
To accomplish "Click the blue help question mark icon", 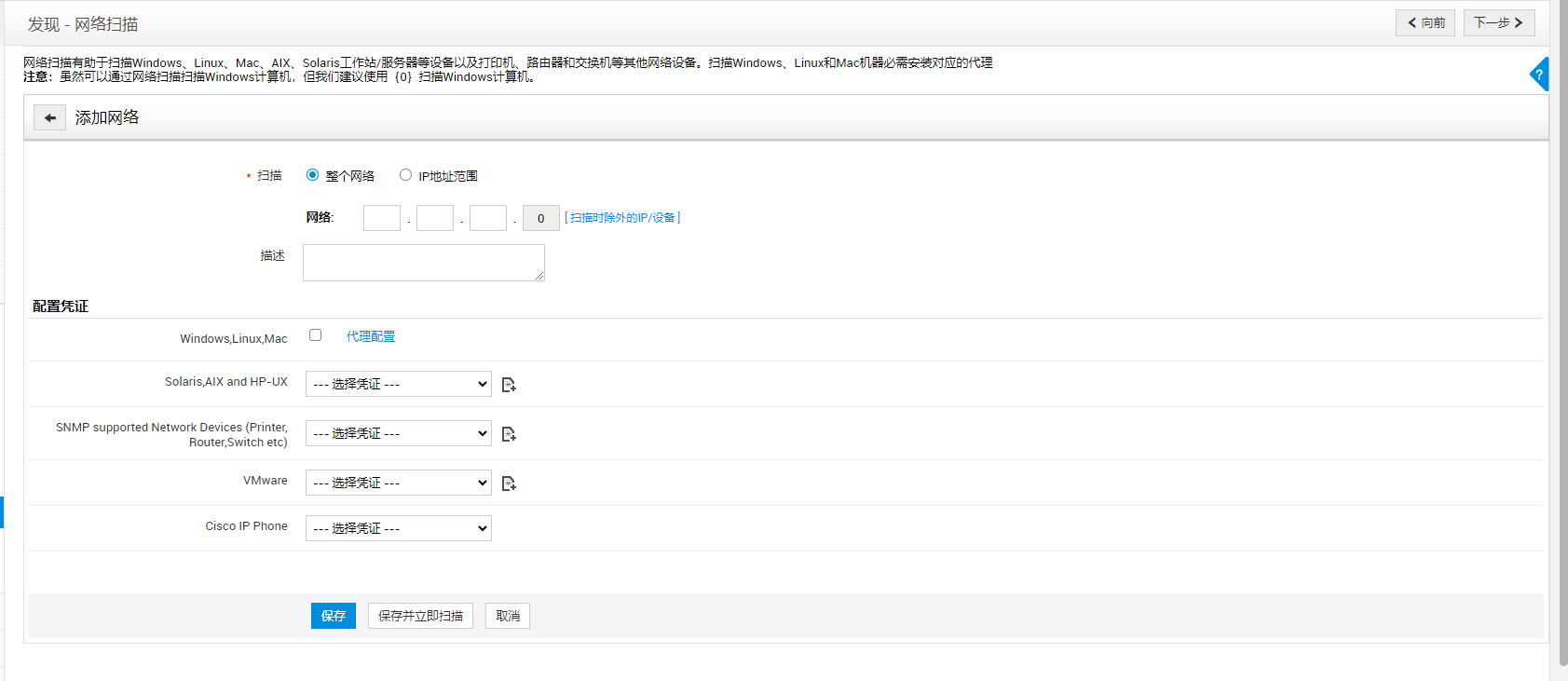I will click(1539, 75).
